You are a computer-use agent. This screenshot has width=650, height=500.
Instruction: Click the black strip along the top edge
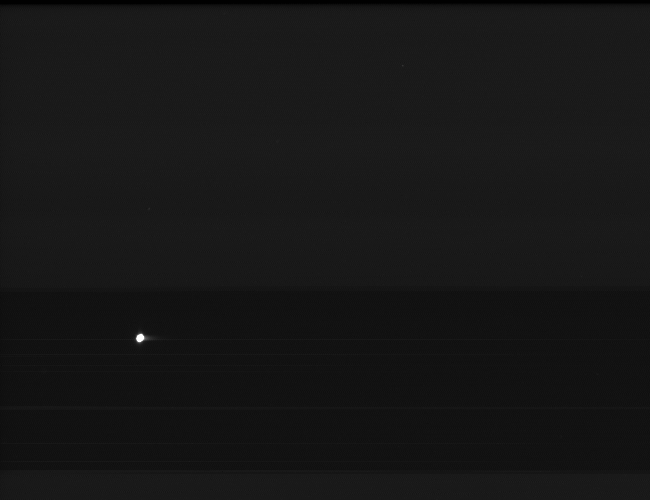click(x=325, y=2)
